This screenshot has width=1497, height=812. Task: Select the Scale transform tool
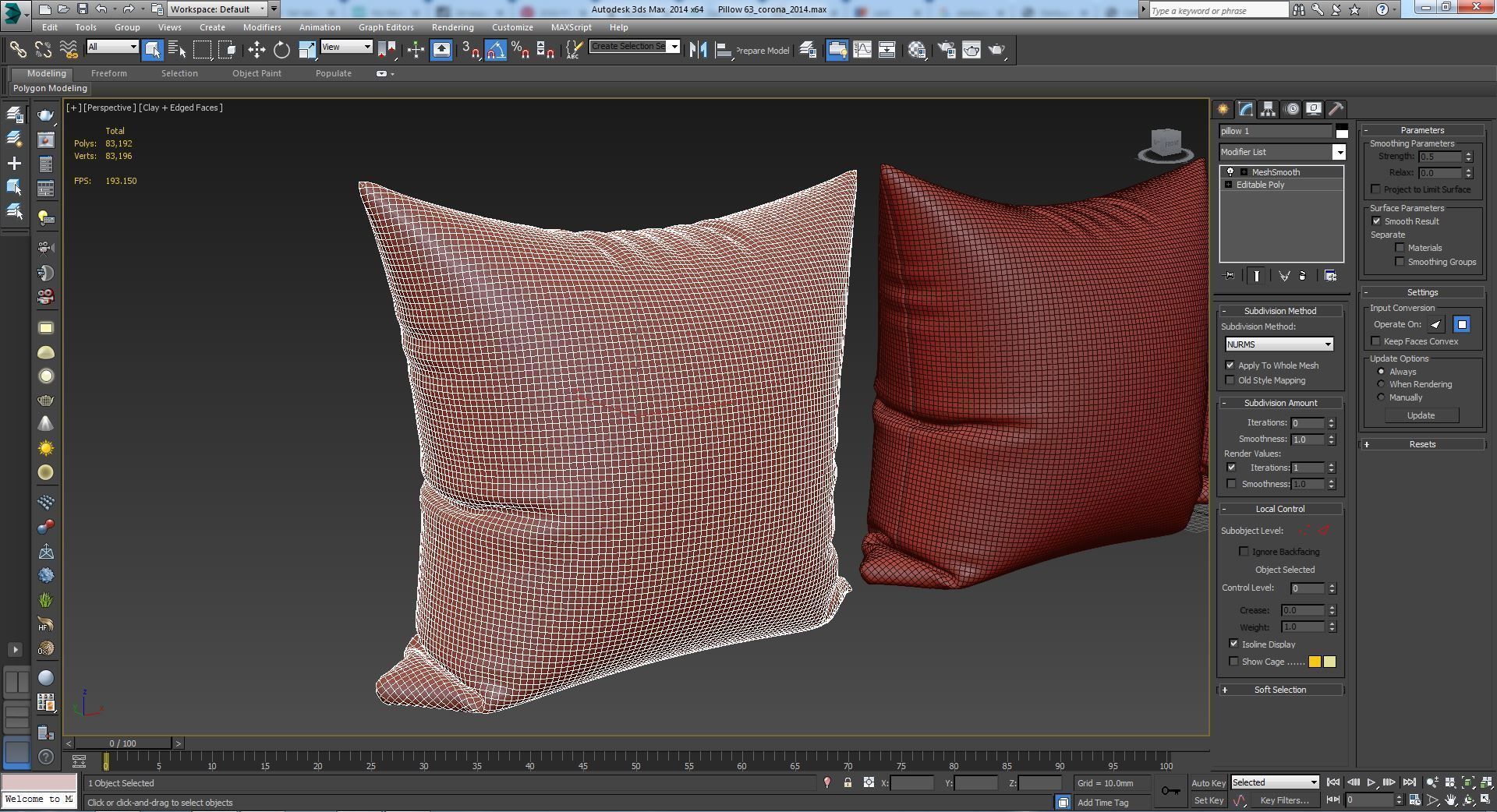tap(307, 50)
